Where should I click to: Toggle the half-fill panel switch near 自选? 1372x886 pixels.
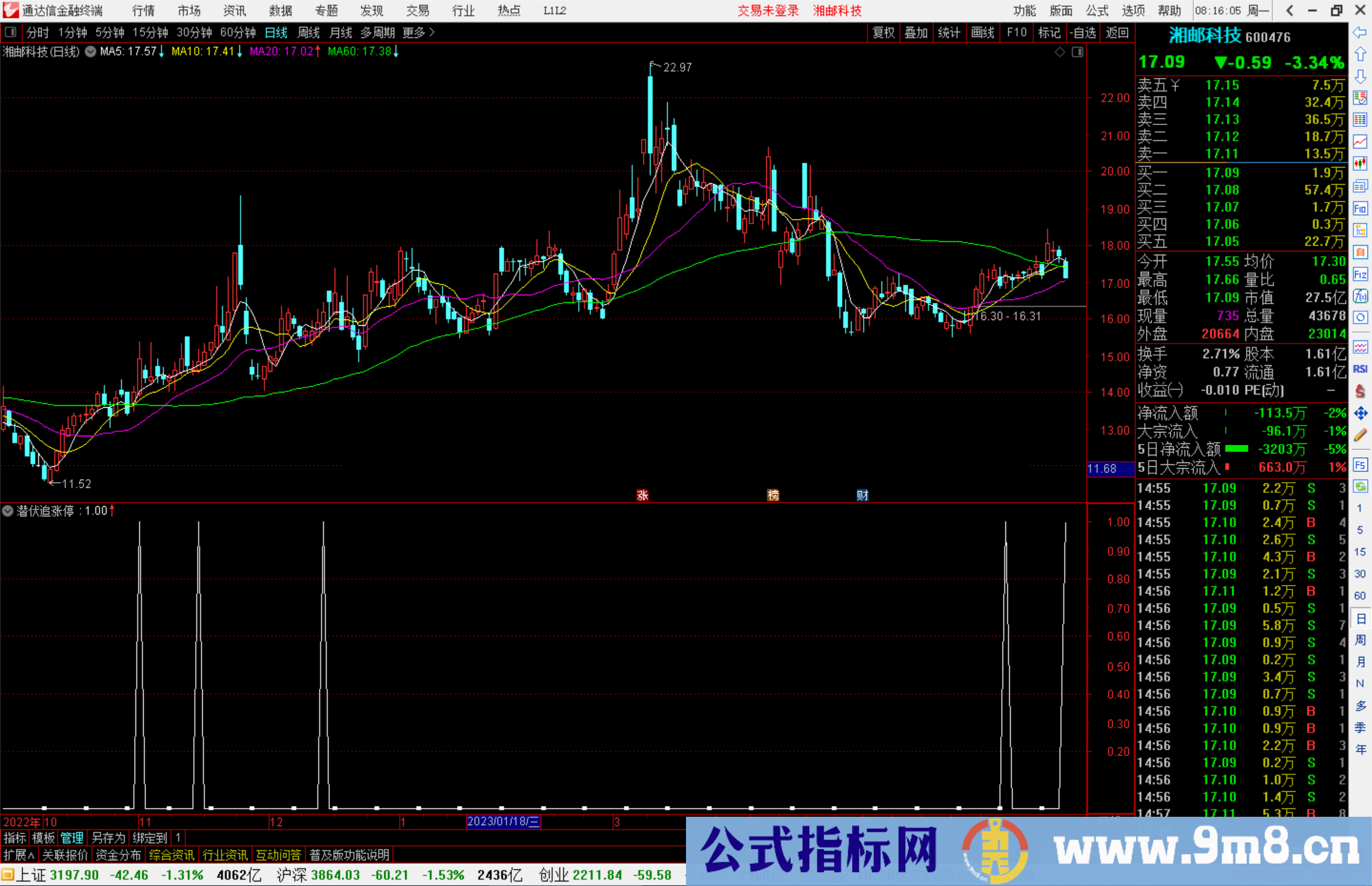click(1077, 52)
